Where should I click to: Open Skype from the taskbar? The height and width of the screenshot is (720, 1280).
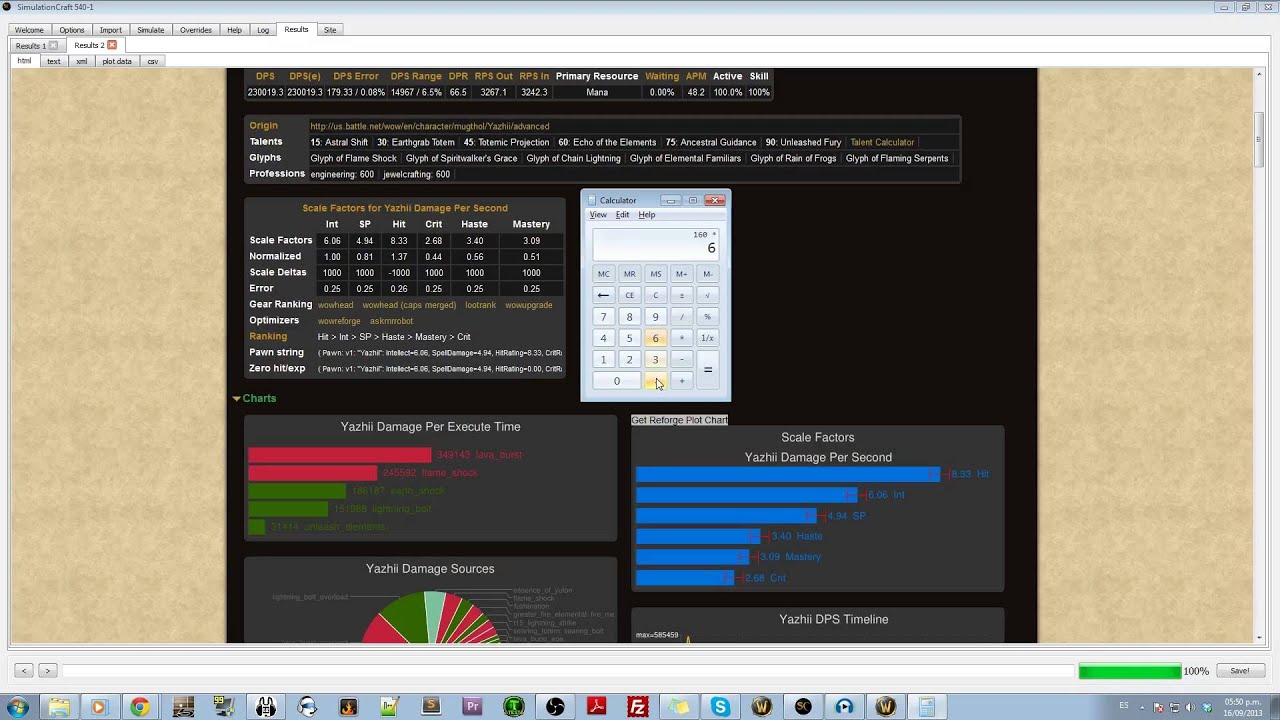coord(720,707)
